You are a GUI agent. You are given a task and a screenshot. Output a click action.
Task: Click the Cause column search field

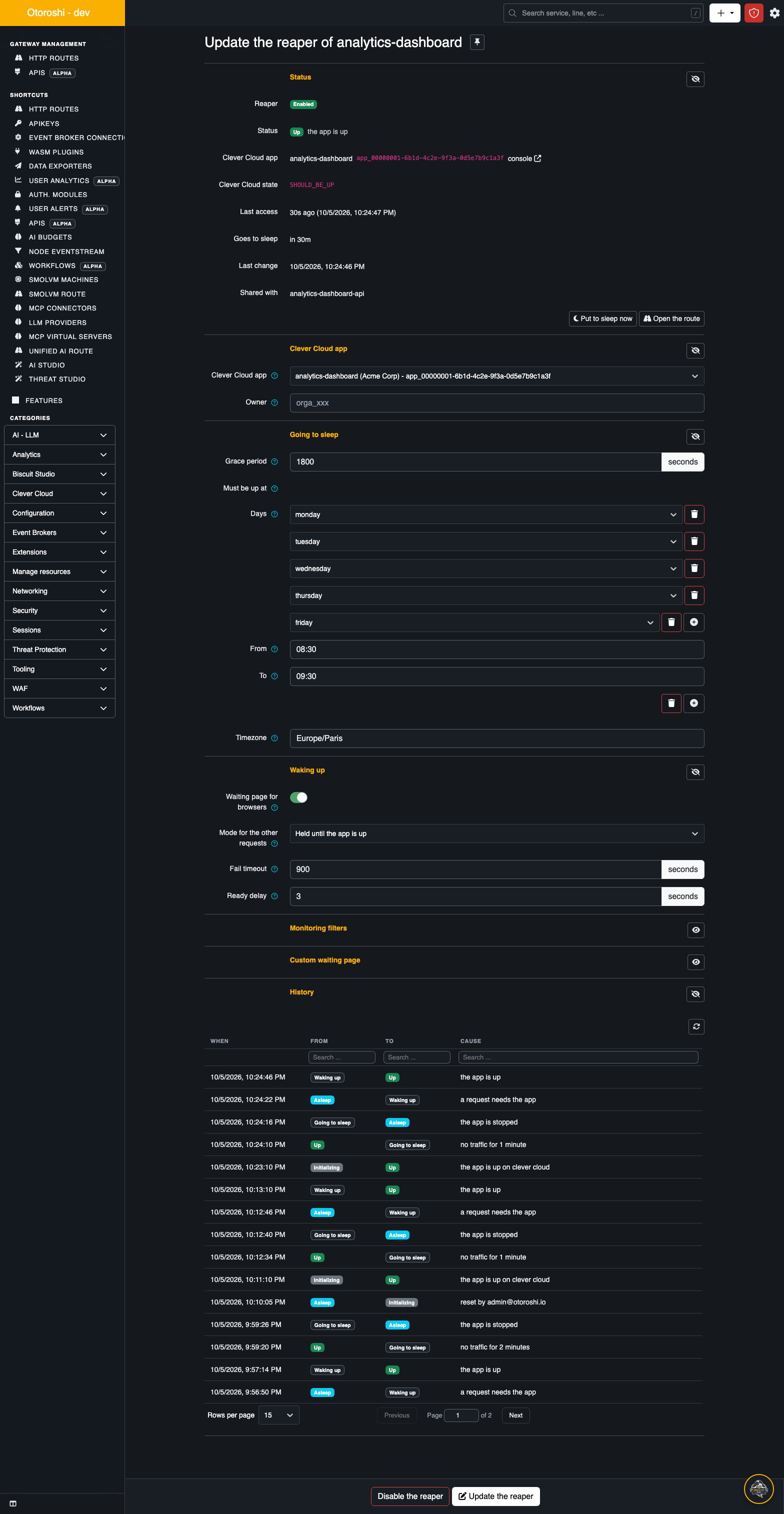[x=578, y=1057]
